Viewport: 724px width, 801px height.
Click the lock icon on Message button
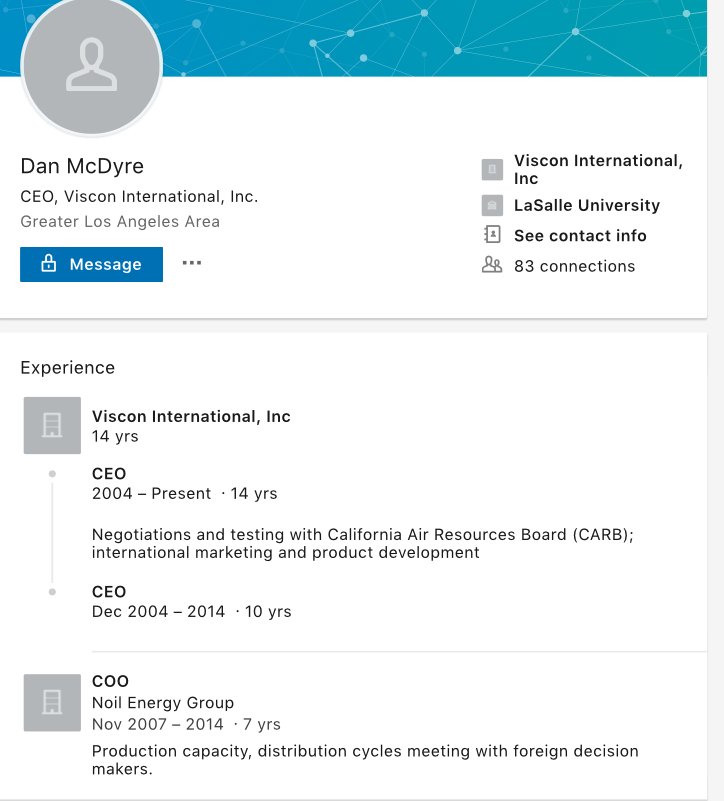[49, 264]
